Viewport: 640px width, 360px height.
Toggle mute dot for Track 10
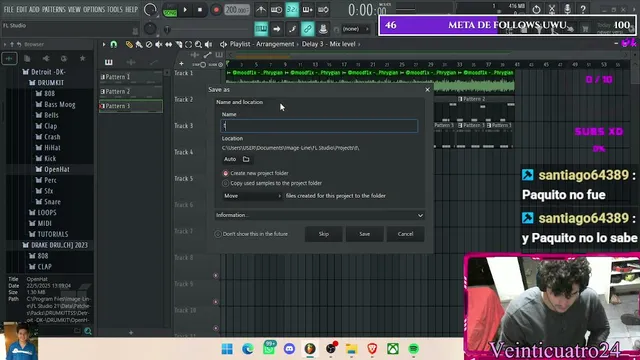tap(216, 328)
